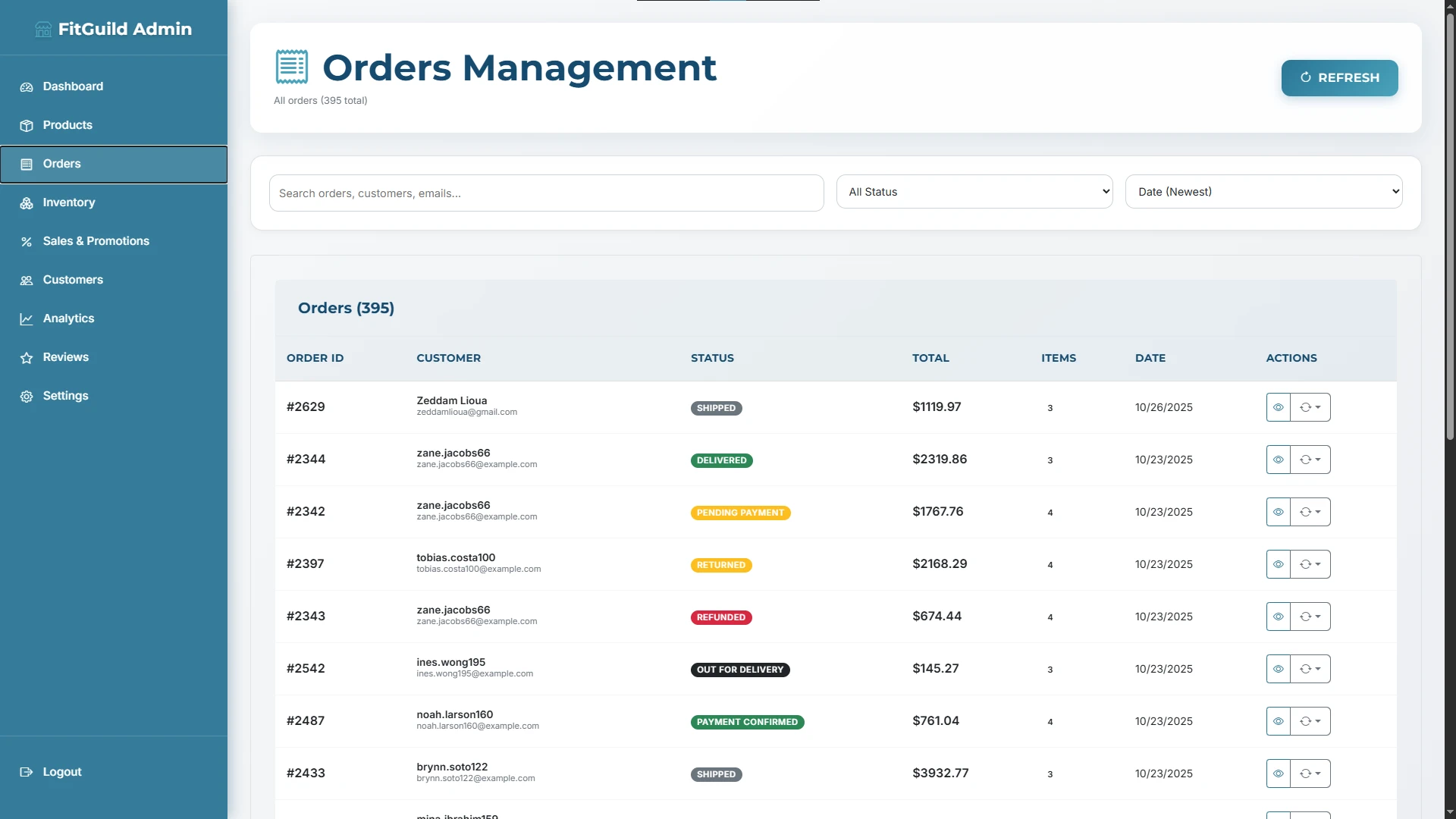Image resolution: width=1456 pixels, height=819 pixels.
Task: View order #2343 using its eye icon
Action: click(1279, 617)
